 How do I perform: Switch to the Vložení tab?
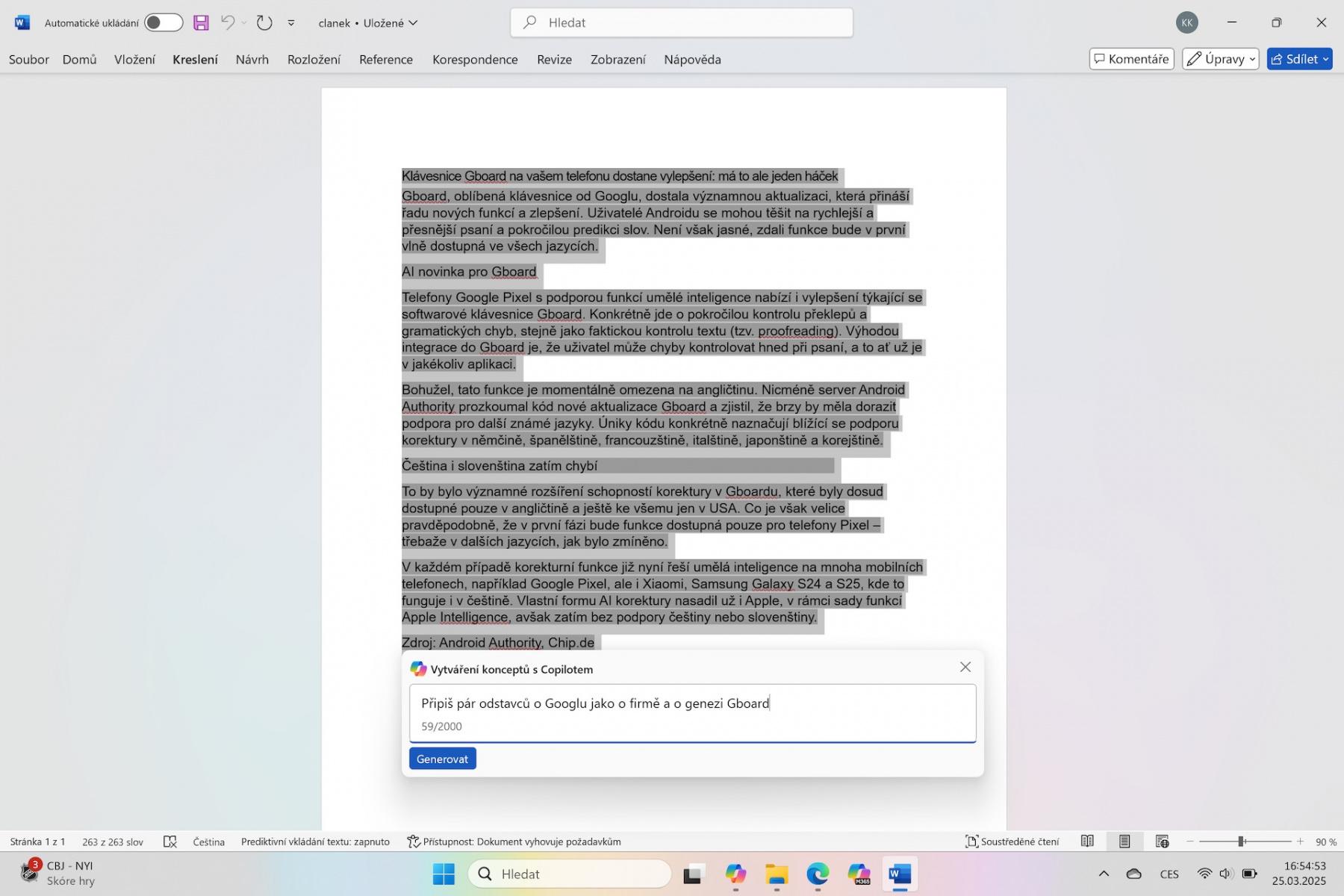point(134,60)
